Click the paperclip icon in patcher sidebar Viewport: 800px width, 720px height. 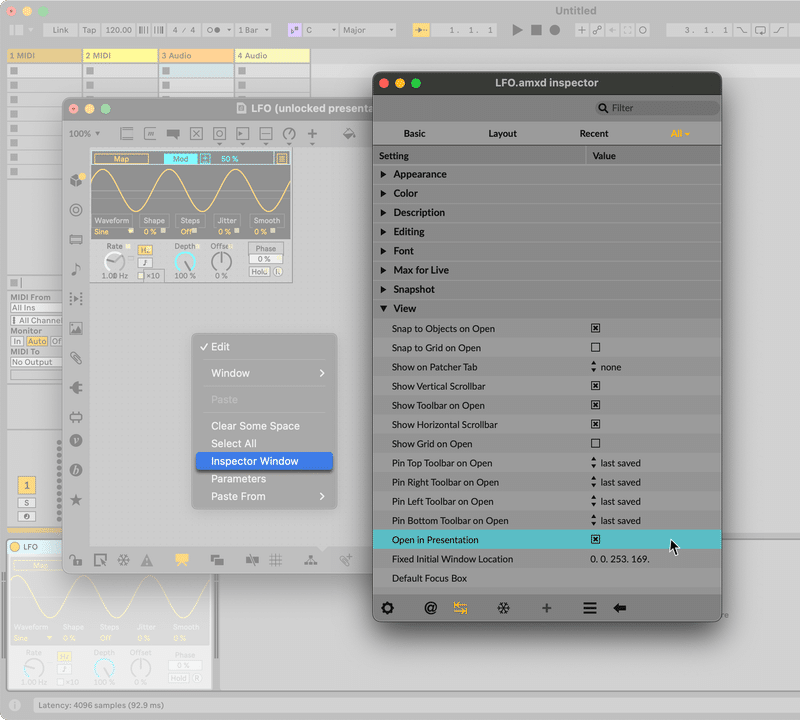click(x=76, y=358)
